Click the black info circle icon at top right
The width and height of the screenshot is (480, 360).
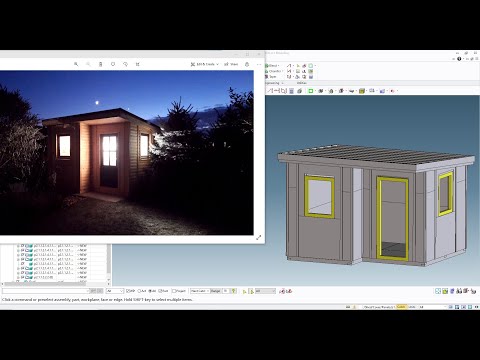(x=459, y=59)
